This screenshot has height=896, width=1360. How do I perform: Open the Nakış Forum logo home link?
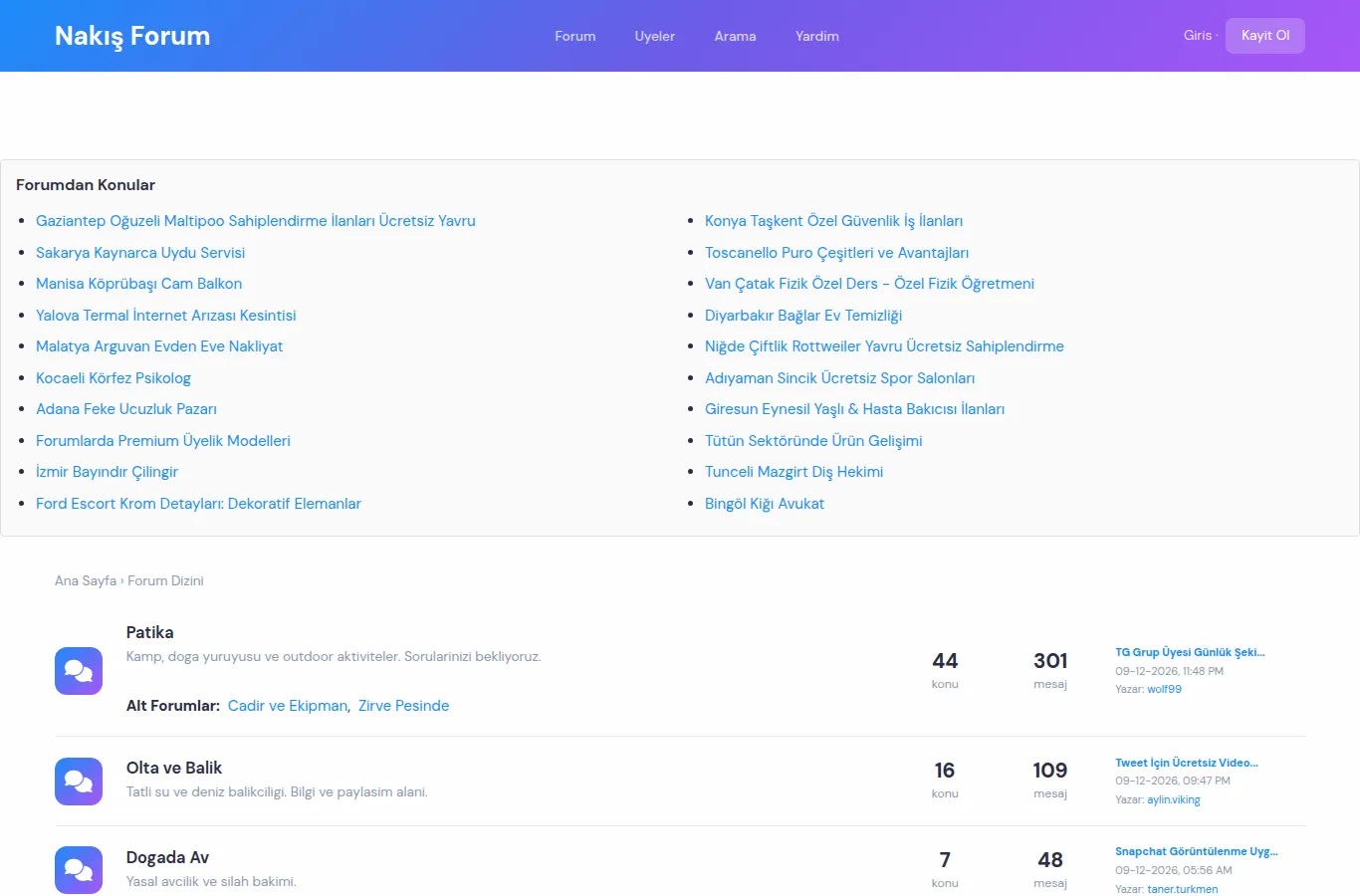tap(132, 36)
